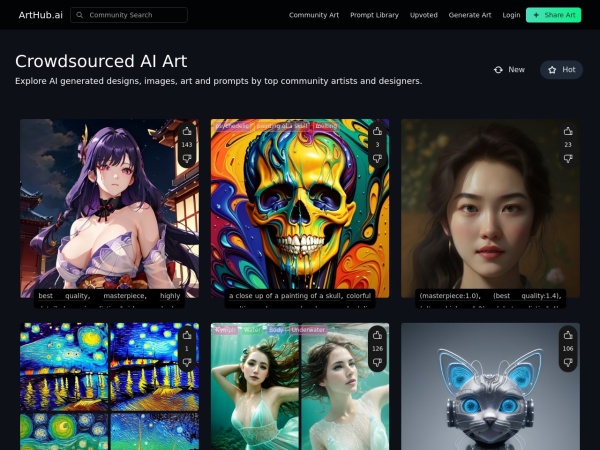Upvote the colorful skull painting
This screenshot has height=450, width=600.
click(x=377, y=131)
